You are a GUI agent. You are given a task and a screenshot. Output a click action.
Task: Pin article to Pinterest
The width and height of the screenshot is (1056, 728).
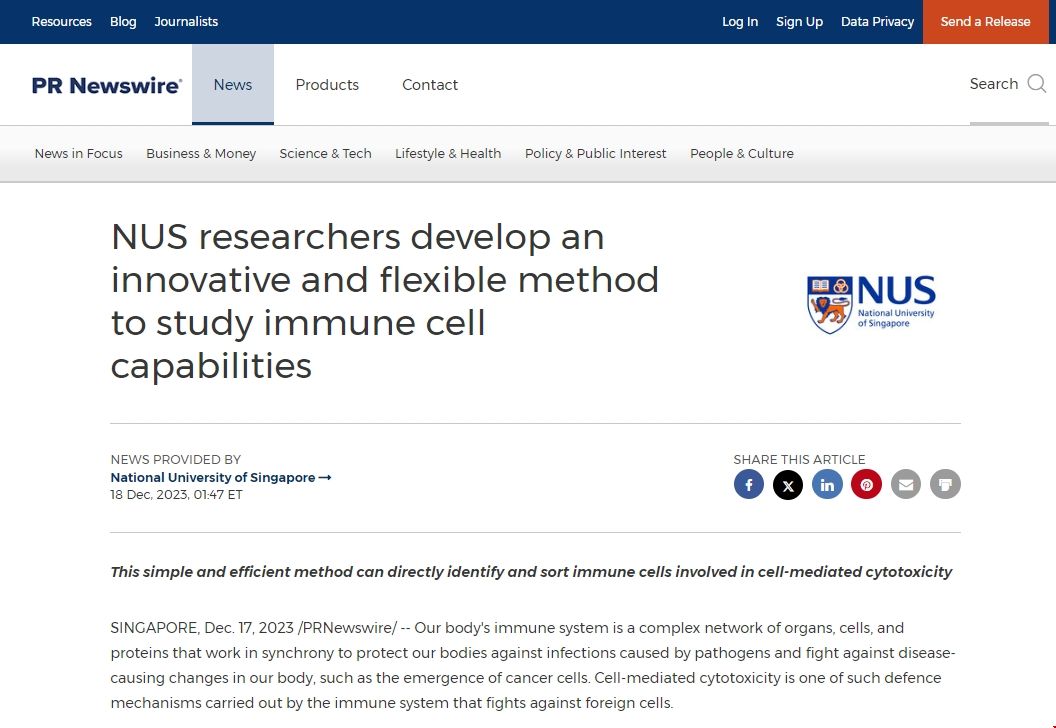tap(866, 485)
